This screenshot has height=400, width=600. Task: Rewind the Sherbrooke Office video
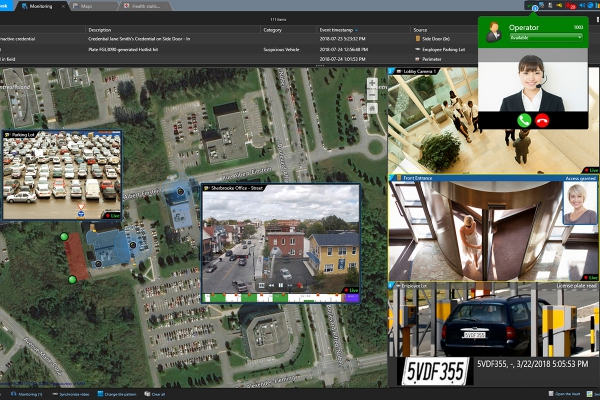(271, 285)
